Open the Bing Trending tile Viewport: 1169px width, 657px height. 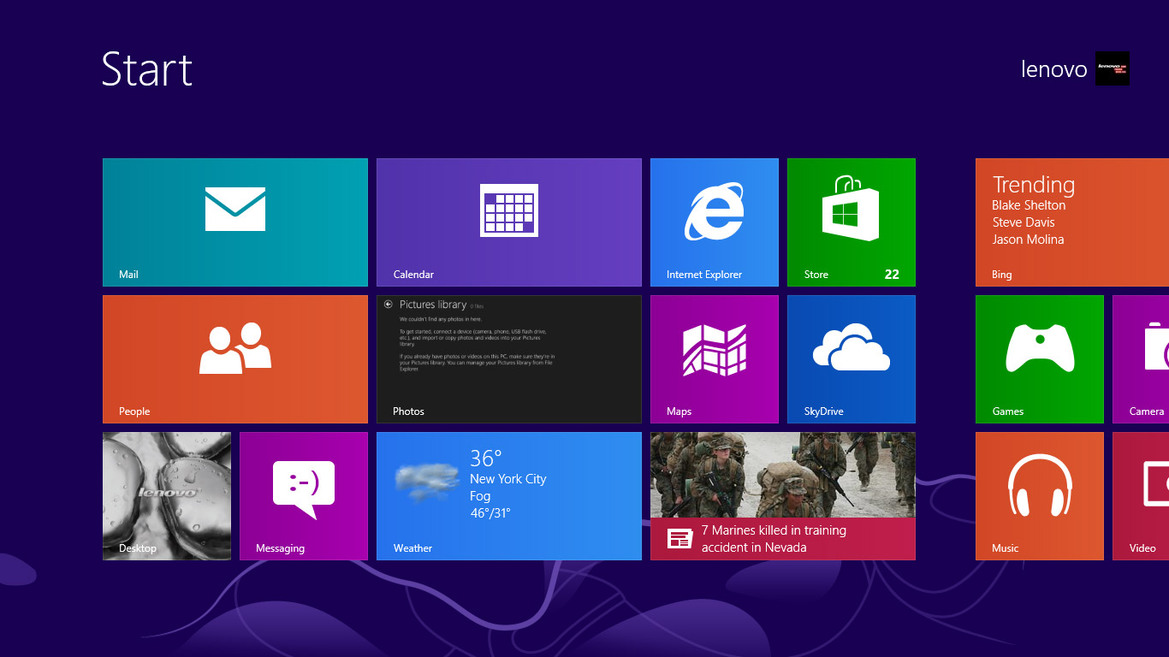point(1072,222)
